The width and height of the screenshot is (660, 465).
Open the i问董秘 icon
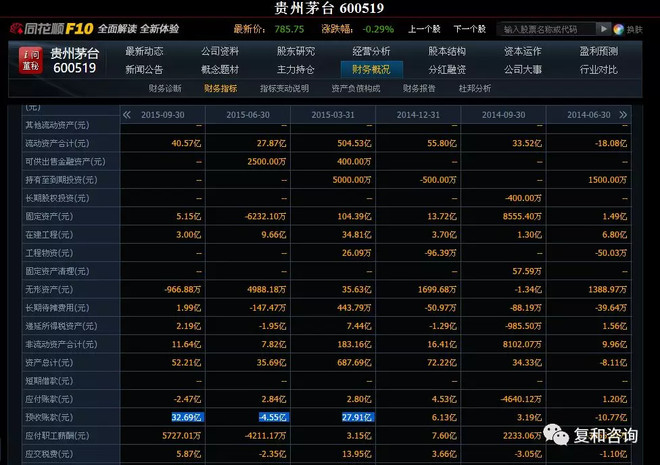point(31,60)
